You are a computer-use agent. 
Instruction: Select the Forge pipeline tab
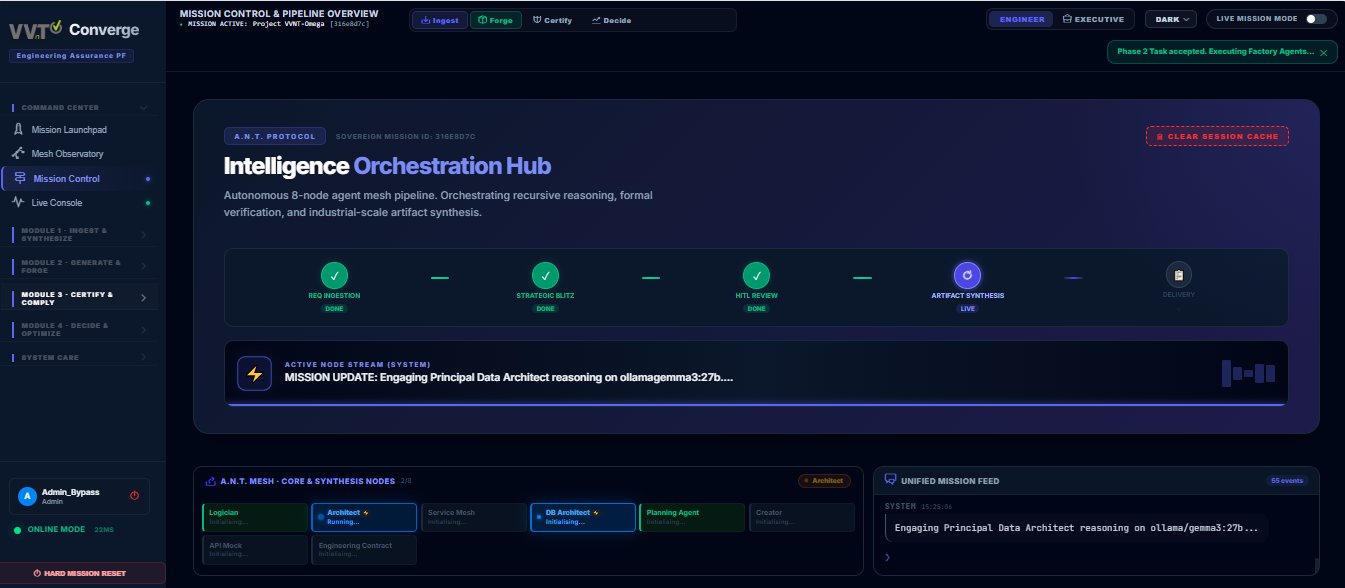pyautogui.click(x=496, y=20)
